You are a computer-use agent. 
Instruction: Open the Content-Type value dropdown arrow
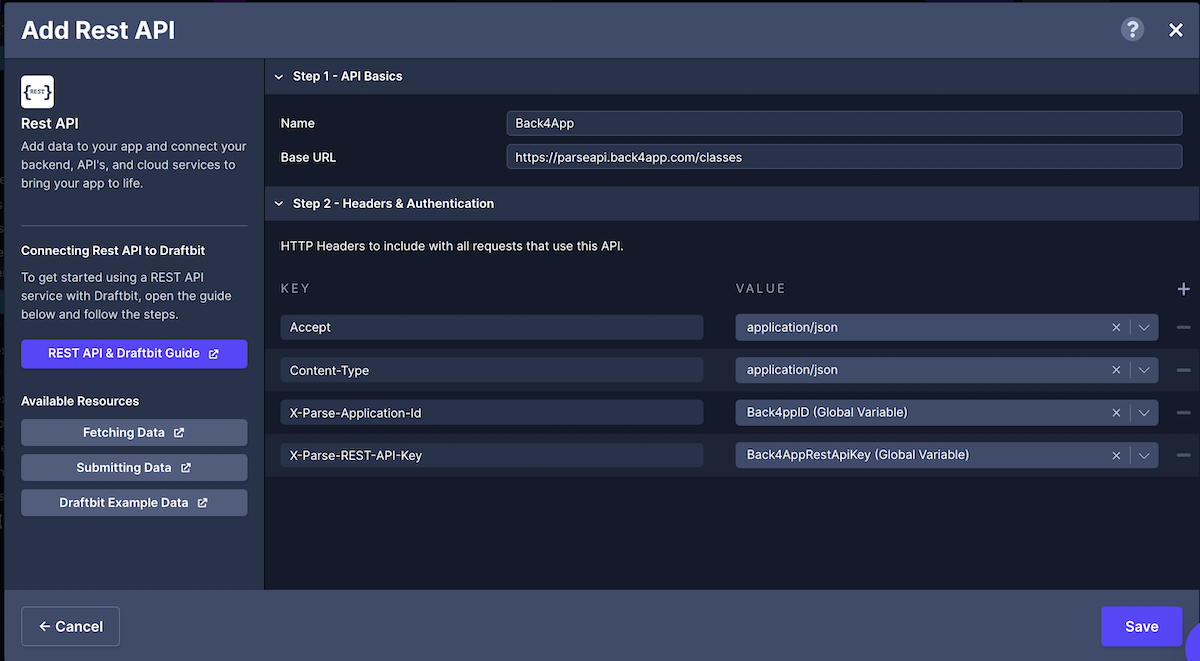click(1144, 370)
